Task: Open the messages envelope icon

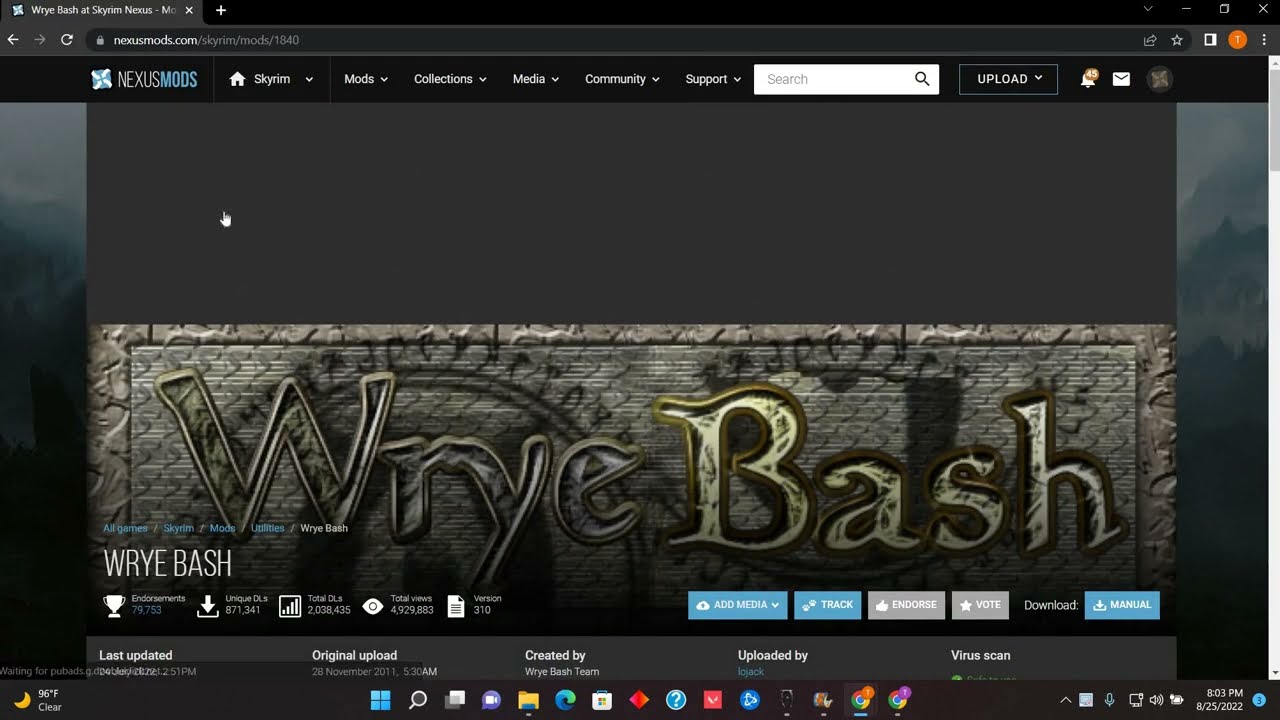Action: coord(1121,79)
